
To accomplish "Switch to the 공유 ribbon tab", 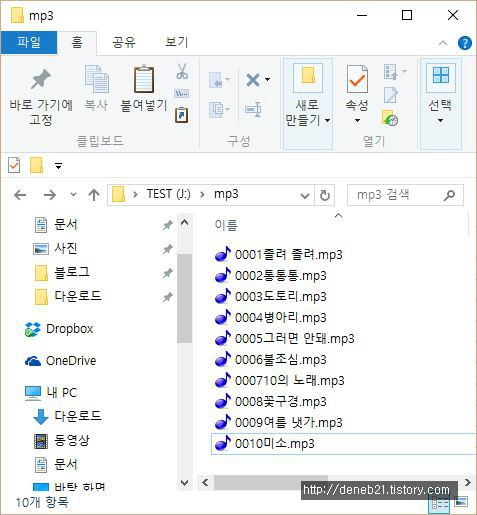I will [124, 43].
